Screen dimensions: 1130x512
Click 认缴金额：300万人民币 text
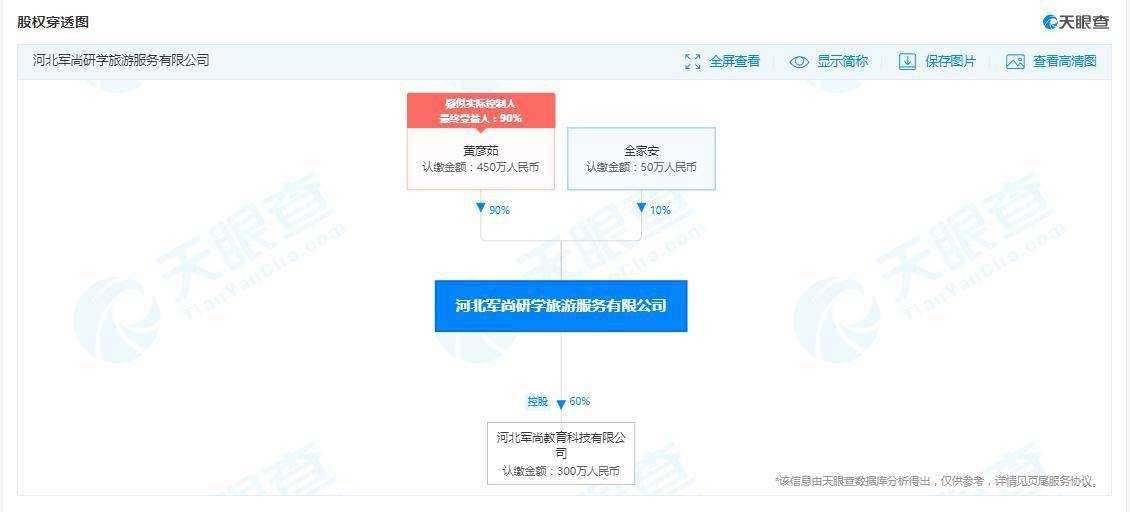[561, 472]
